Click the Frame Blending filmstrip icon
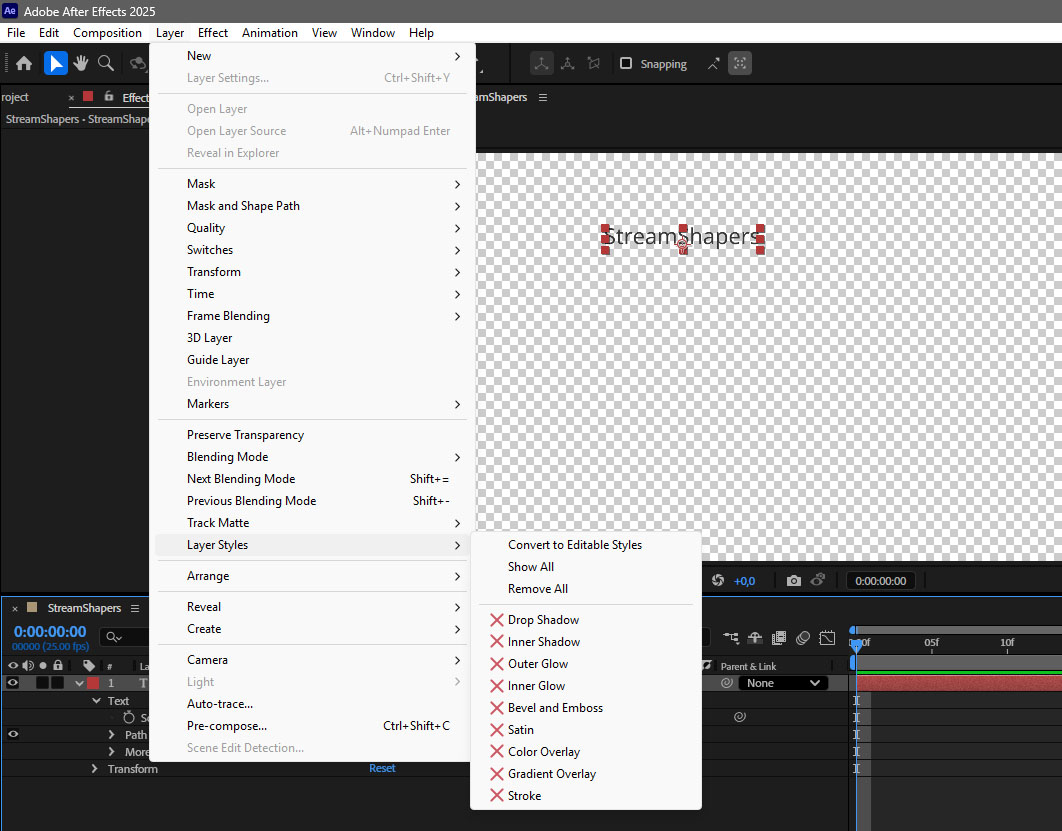Viewport: 1062px width, 831px height. [779, 638]
